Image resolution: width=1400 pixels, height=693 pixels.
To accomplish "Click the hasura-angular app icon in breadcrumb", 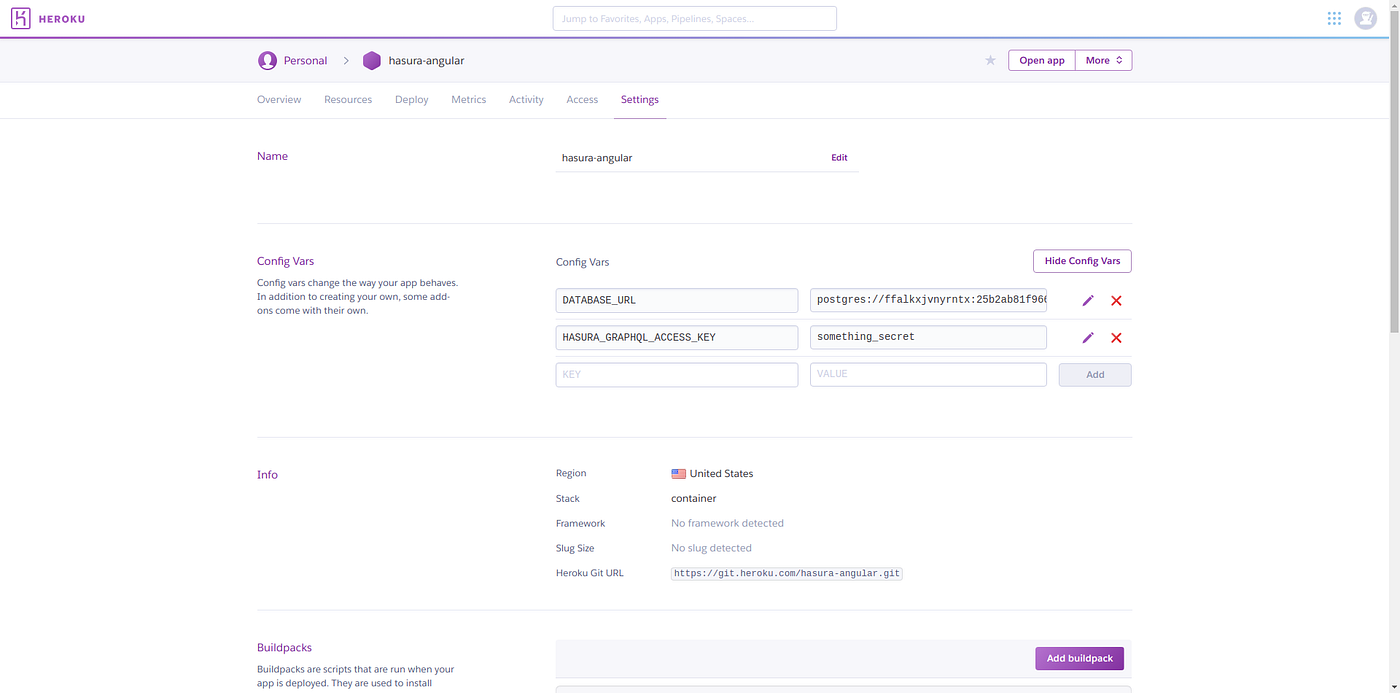I will tap(371, 60).
